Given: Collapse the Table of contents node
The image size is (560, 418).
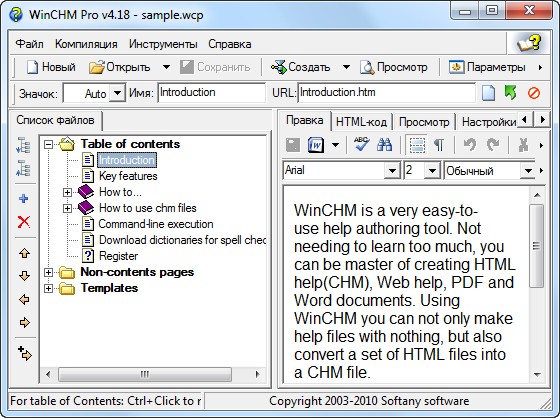Looking at the screenshot, I should pos(48,144).
